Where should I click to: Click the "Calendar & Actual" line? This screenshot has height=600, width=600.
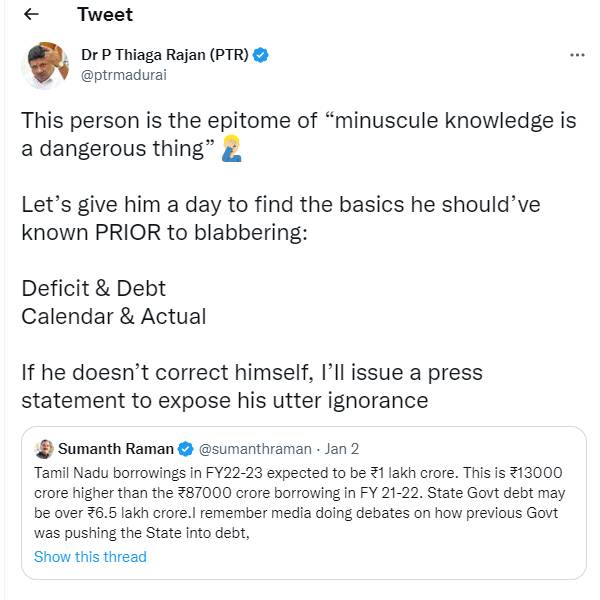[114, 316]
